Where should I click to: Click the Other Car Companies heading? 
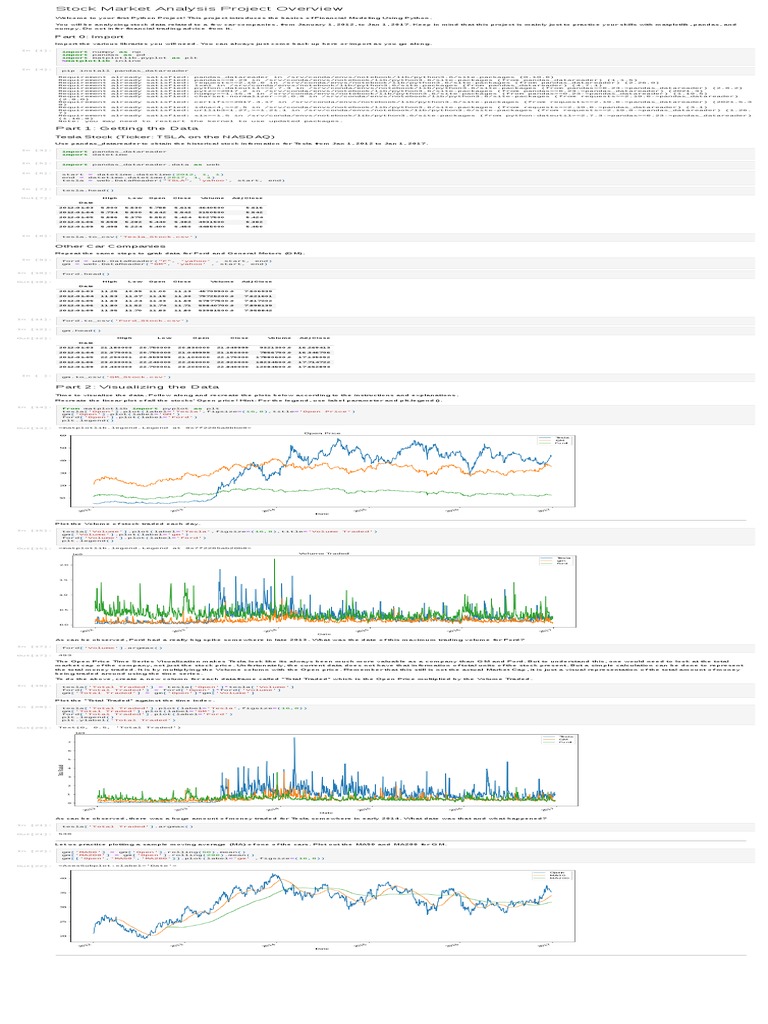(x=110, y=246)
